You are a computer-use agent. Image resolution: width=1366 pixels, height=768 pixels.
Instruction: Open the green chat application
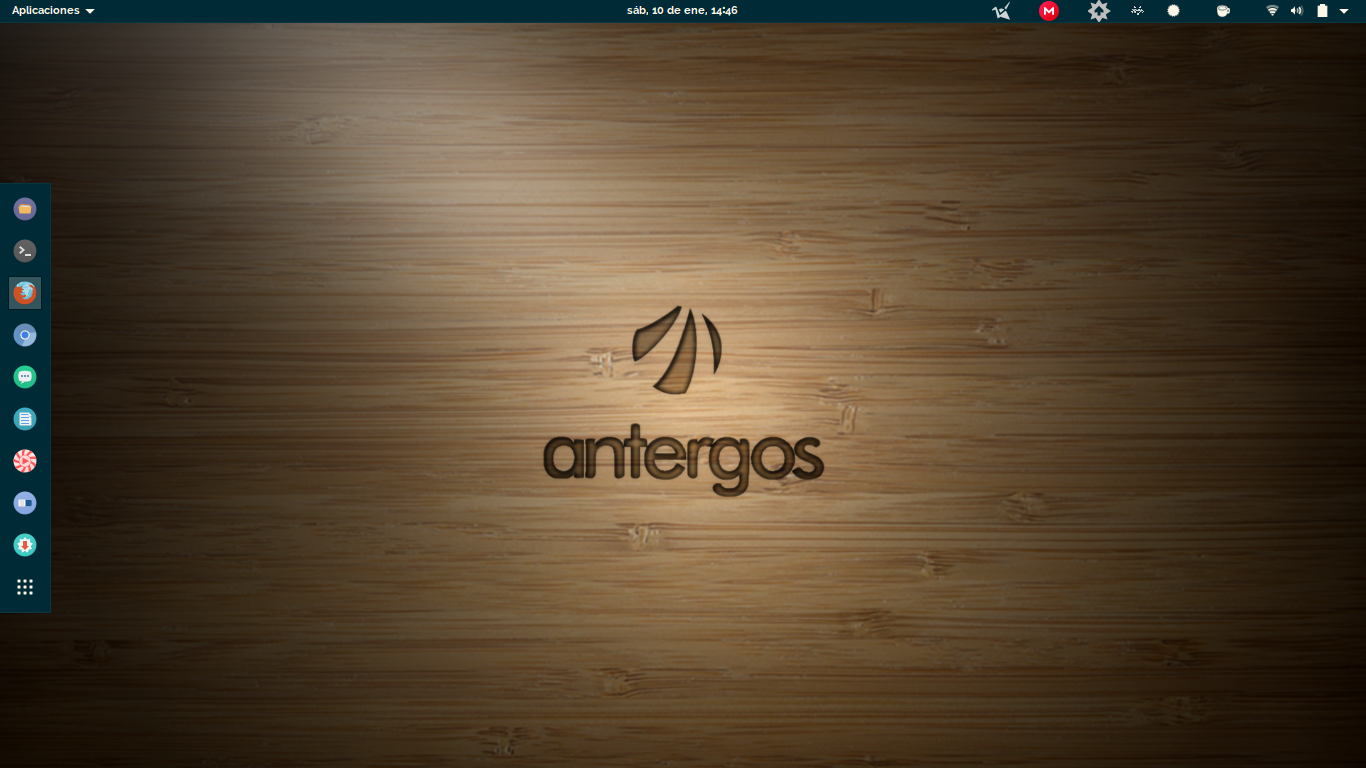pyautogui.click(x=25, y=377)
